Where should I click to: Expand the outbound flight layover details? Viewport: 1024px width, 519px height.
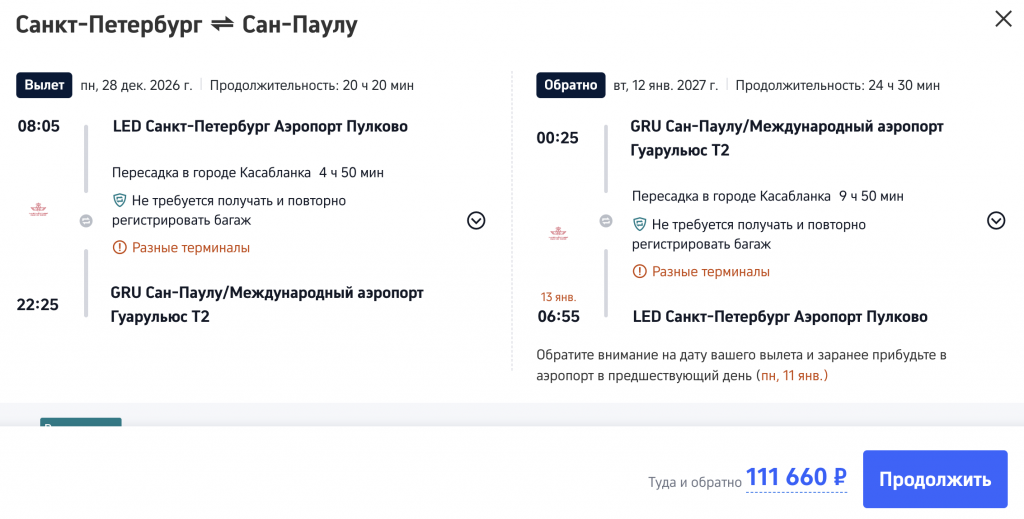[x=476, y=221]
